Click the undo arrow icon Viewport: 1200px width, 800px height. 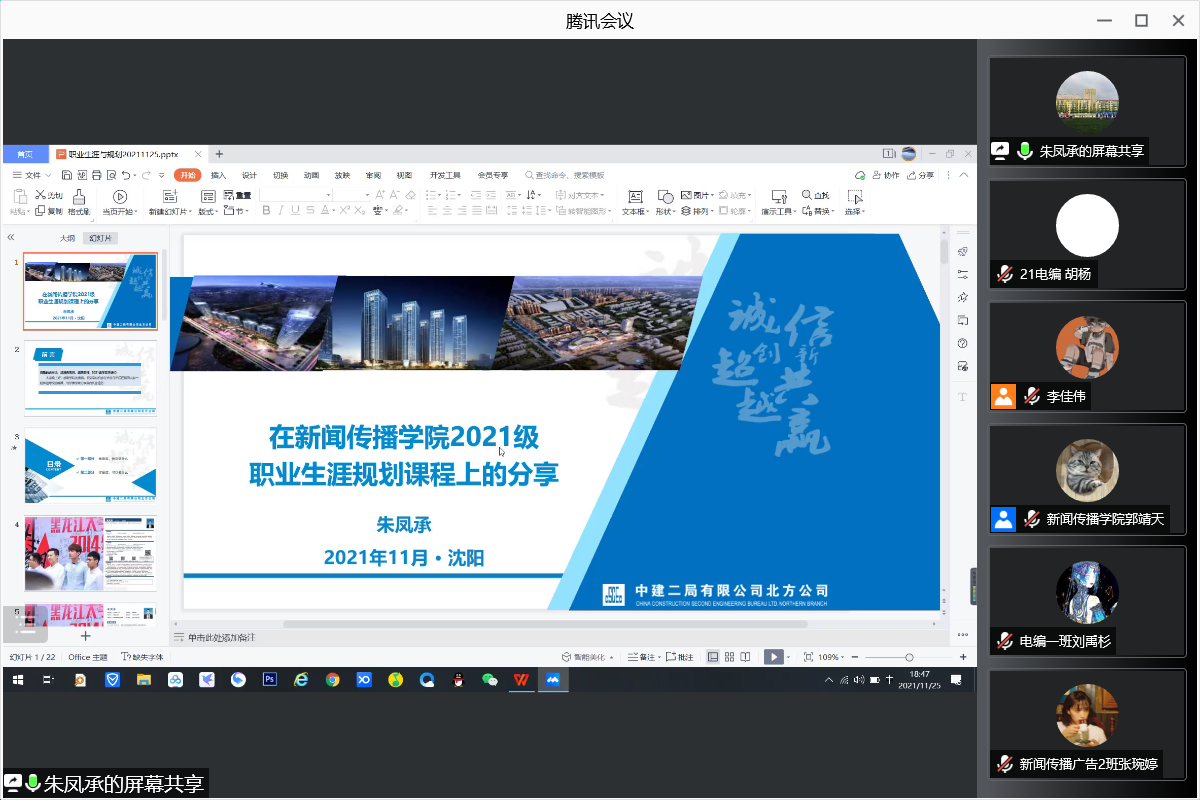[126, 175]
